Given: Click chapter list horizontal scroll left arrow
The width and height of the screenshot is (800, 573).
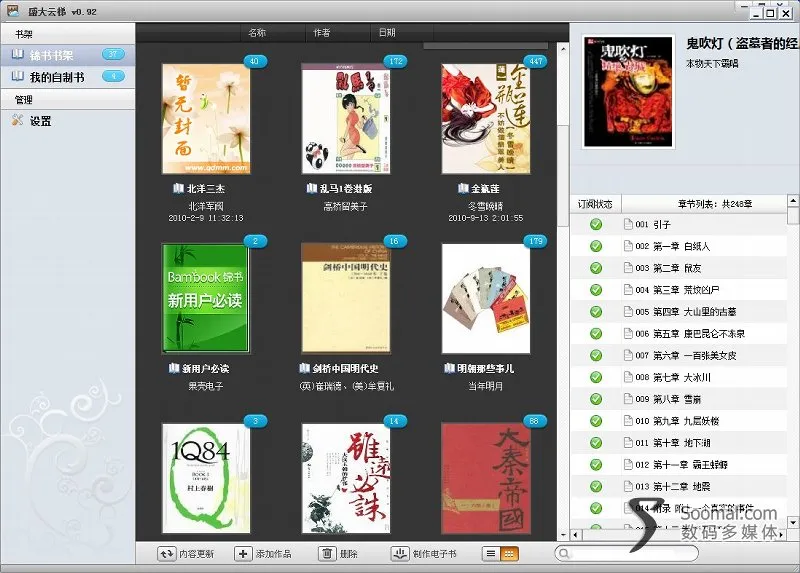Looking at the screenshot, I should click(576, 535).
